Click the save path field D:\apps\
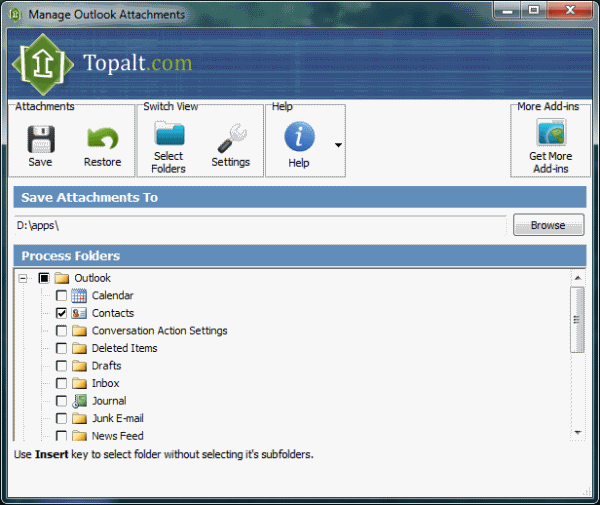The height and width of the screenshot is (505, 600). [260, 226]
